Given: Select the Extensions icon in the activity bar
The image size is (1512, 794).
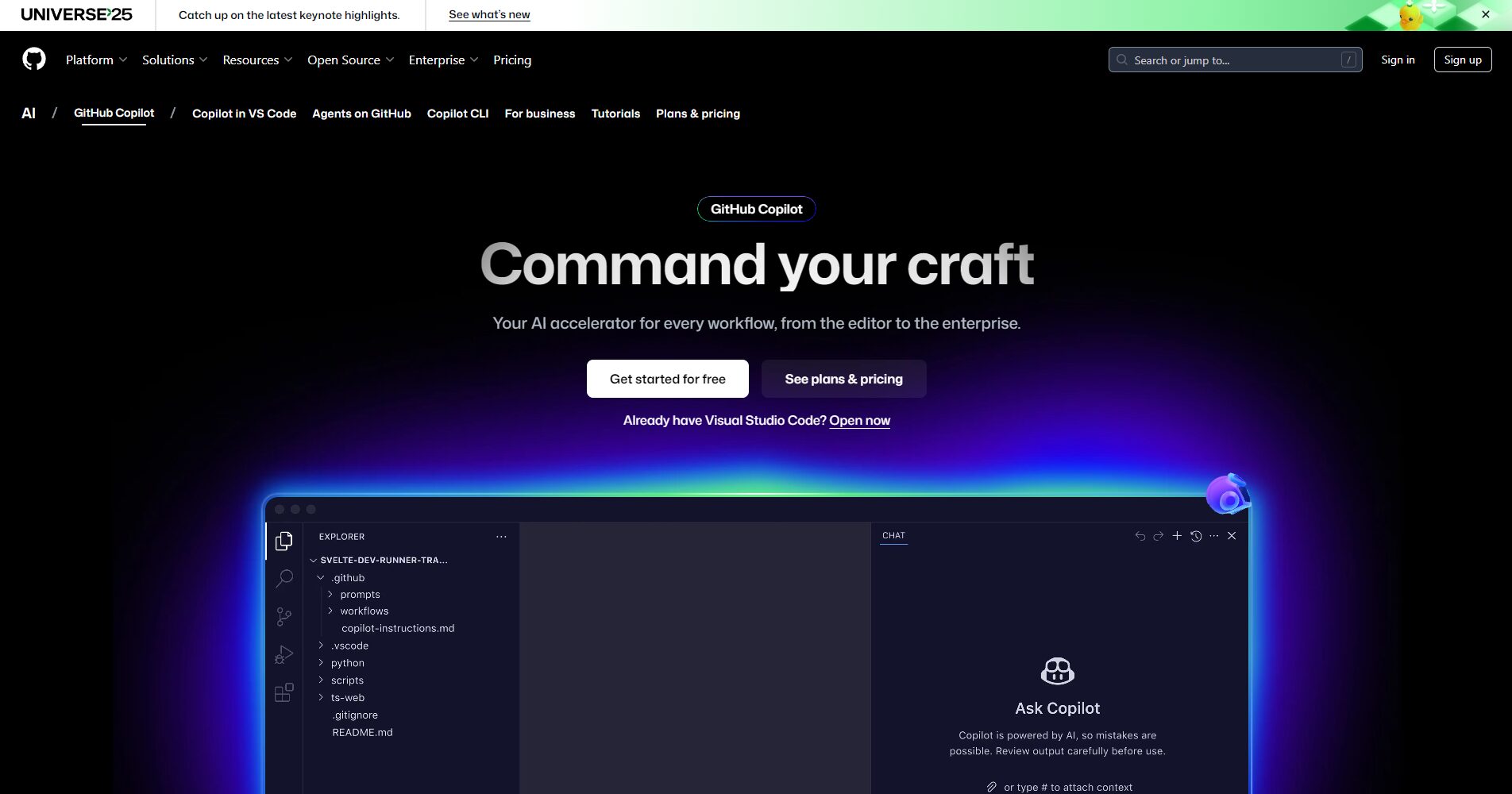Looking at the screenshot, I should (283, 692).
